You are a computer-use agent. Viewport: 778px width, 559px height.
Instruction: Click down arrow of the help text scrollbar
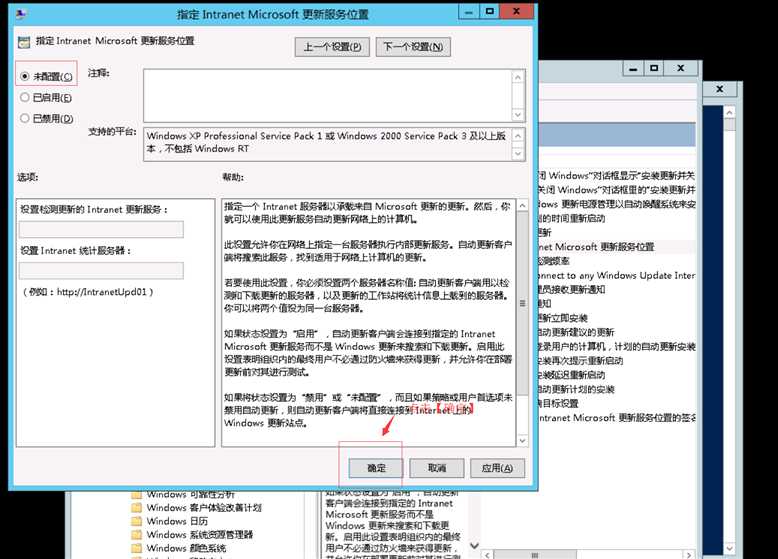522,440
